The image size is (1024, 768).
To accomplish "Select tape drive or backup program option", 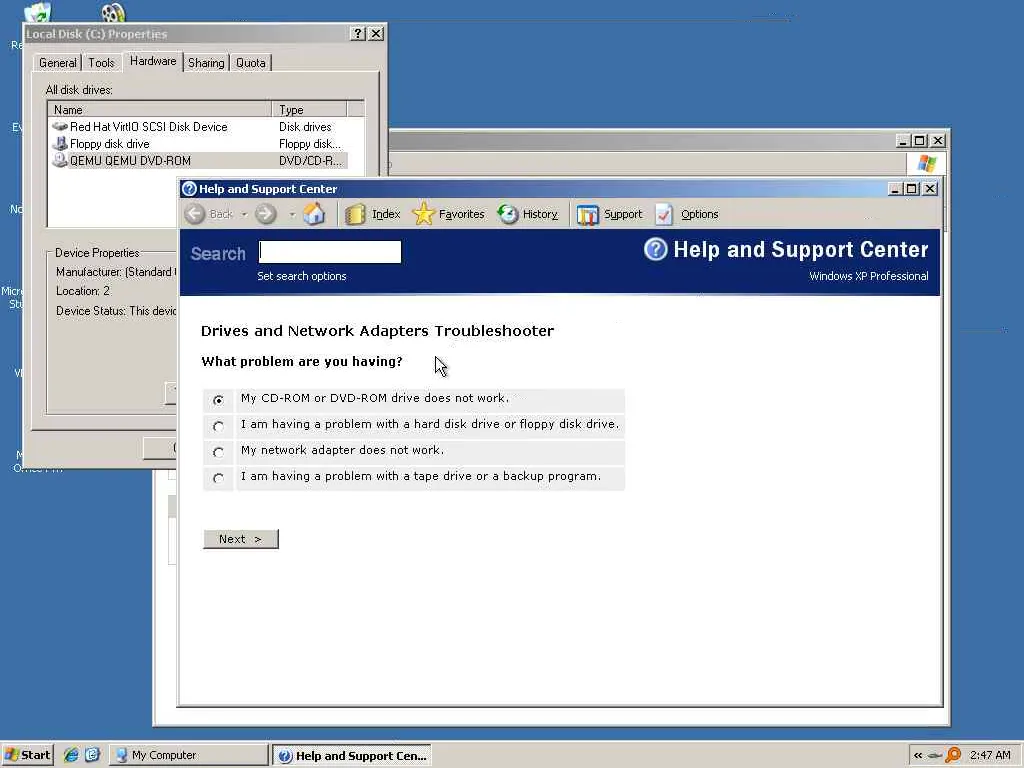I will tap(218, 478).
